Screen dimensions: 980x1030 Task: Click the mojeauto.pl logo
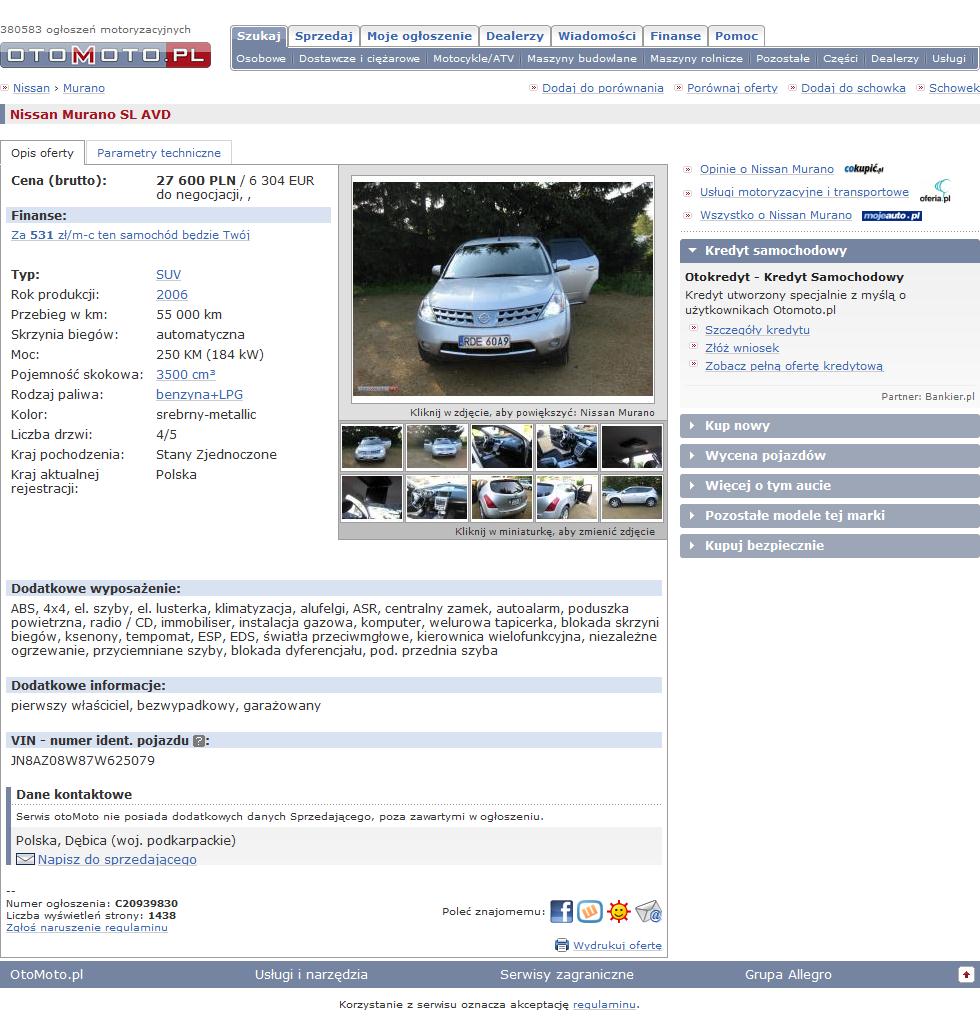[x=892, y=215]
